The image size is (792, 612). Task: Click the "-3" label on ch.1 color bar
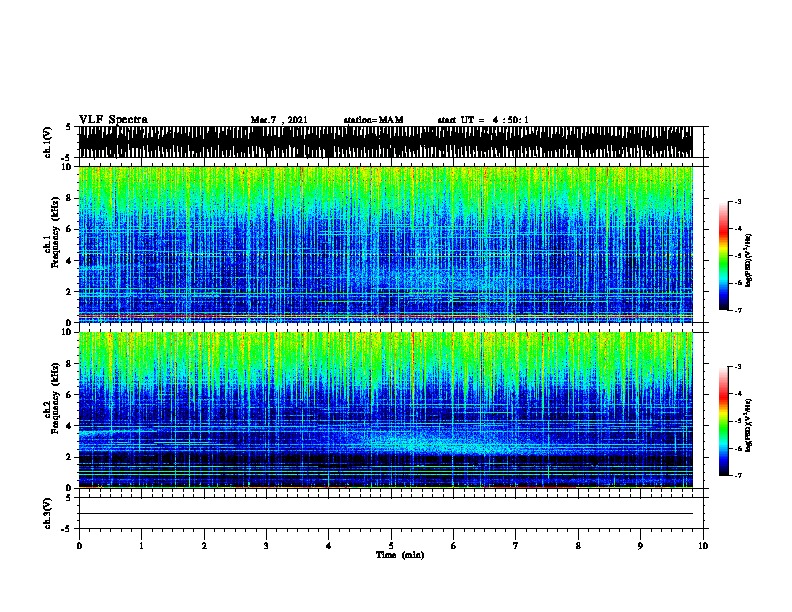pyautogui.click(x=737, y=201)
